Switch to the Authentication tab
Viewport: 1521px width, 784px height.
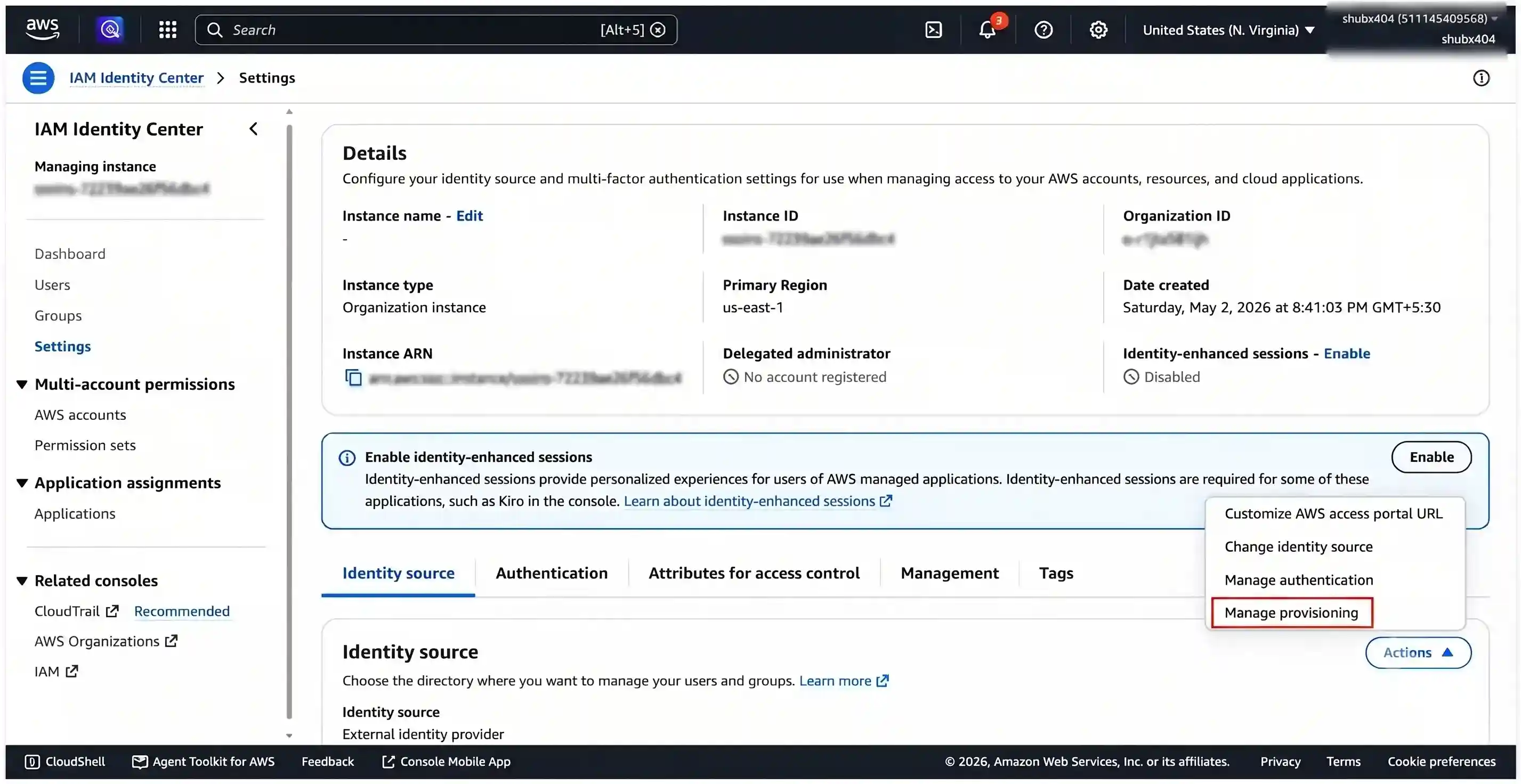click(552, 574)
